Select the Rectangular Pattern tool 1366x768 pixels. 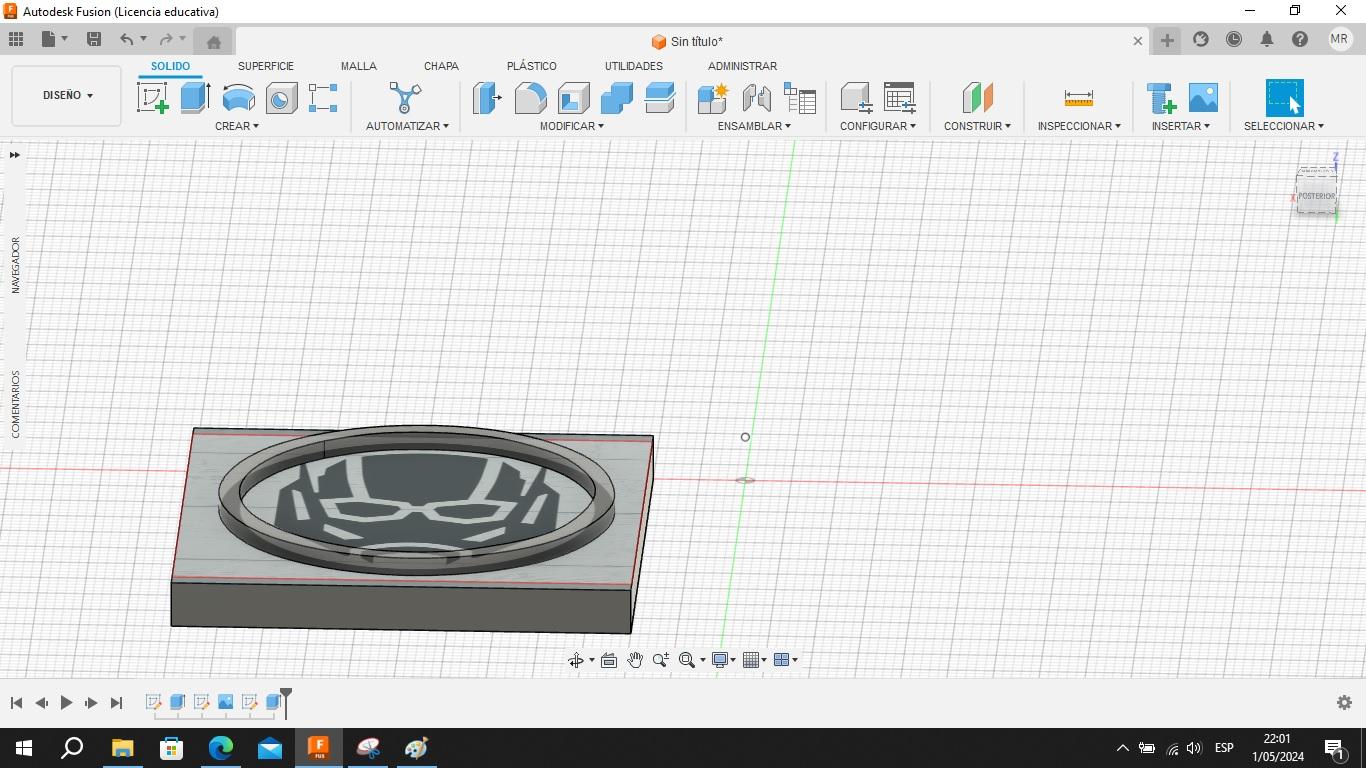click(x=323, y=98)
